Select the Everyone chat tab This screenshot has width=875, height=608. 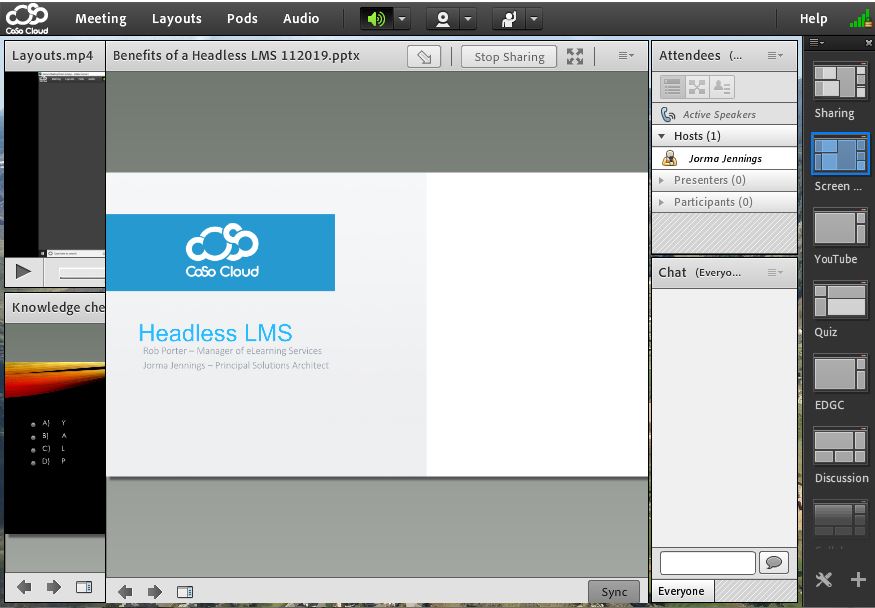point(681,591)
